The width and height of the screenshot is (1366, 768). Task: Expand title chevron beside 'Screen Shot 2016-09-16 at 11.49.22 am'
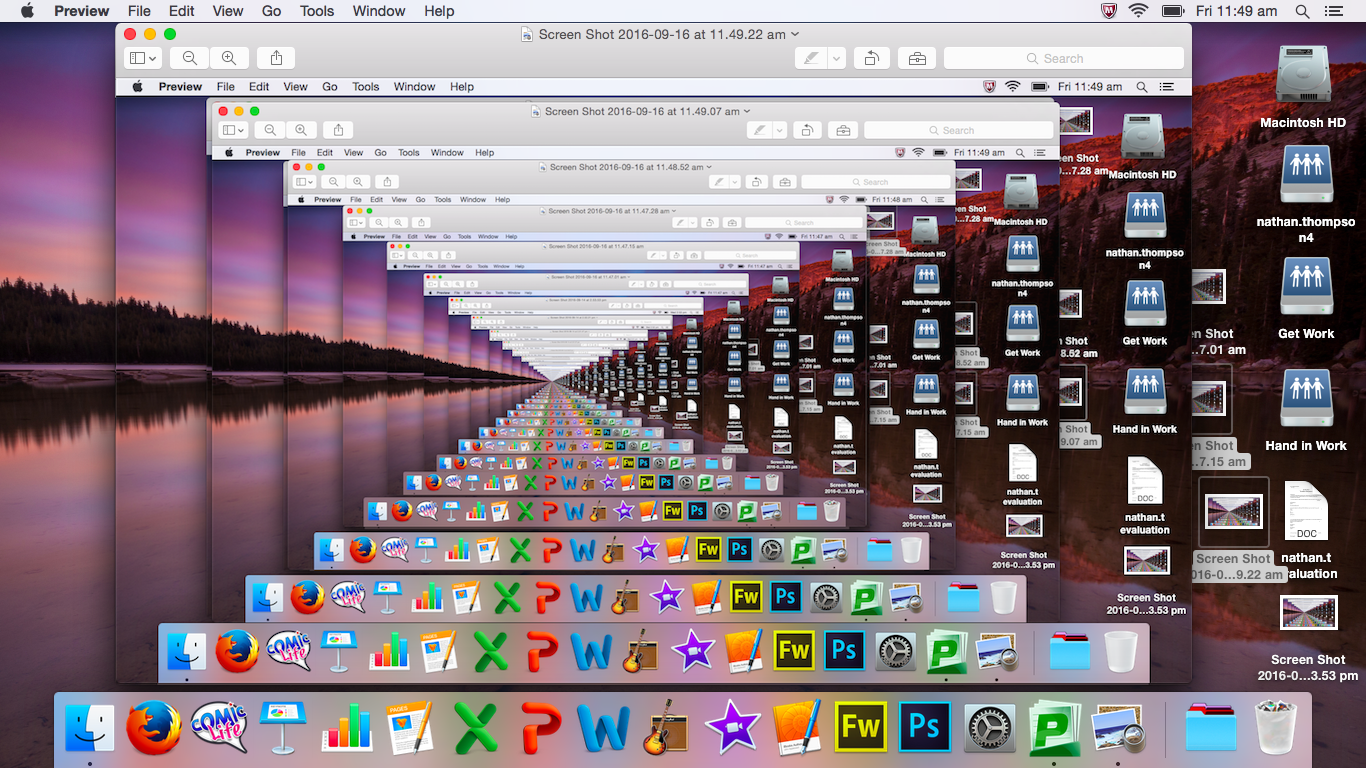coord(795,34)
